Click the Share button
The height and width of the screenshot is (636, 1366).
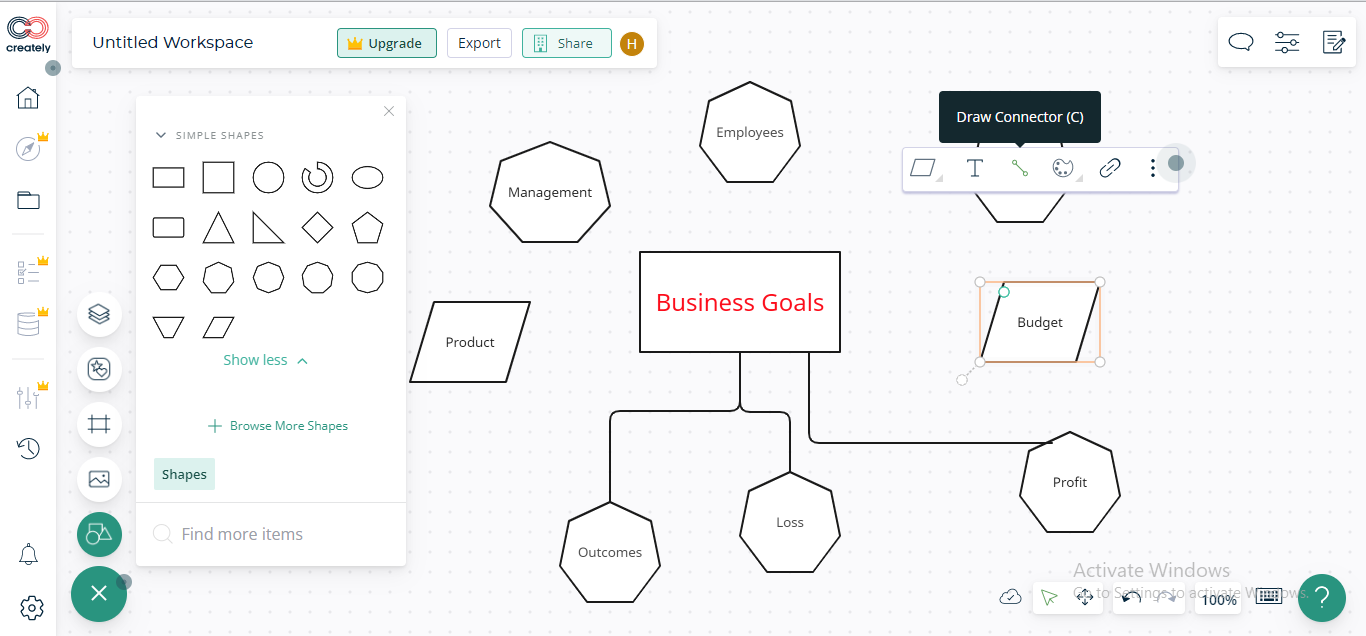(x=566, y=43)
